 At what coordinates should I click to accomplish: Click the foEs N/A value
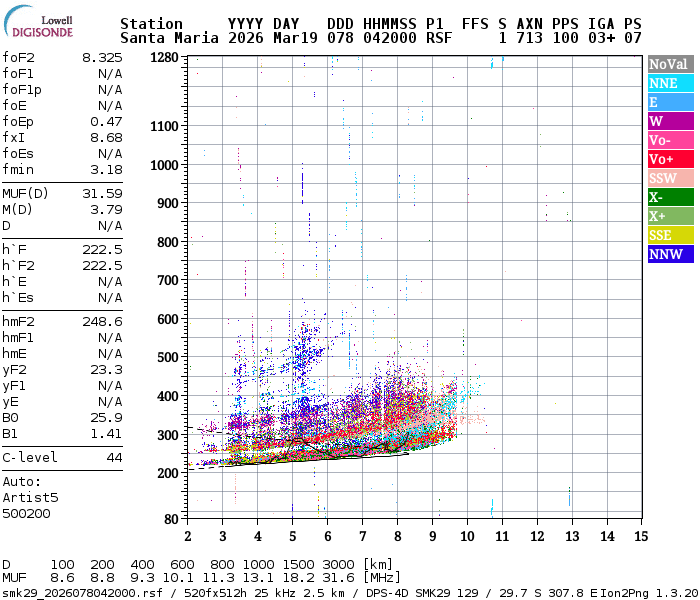110,154
